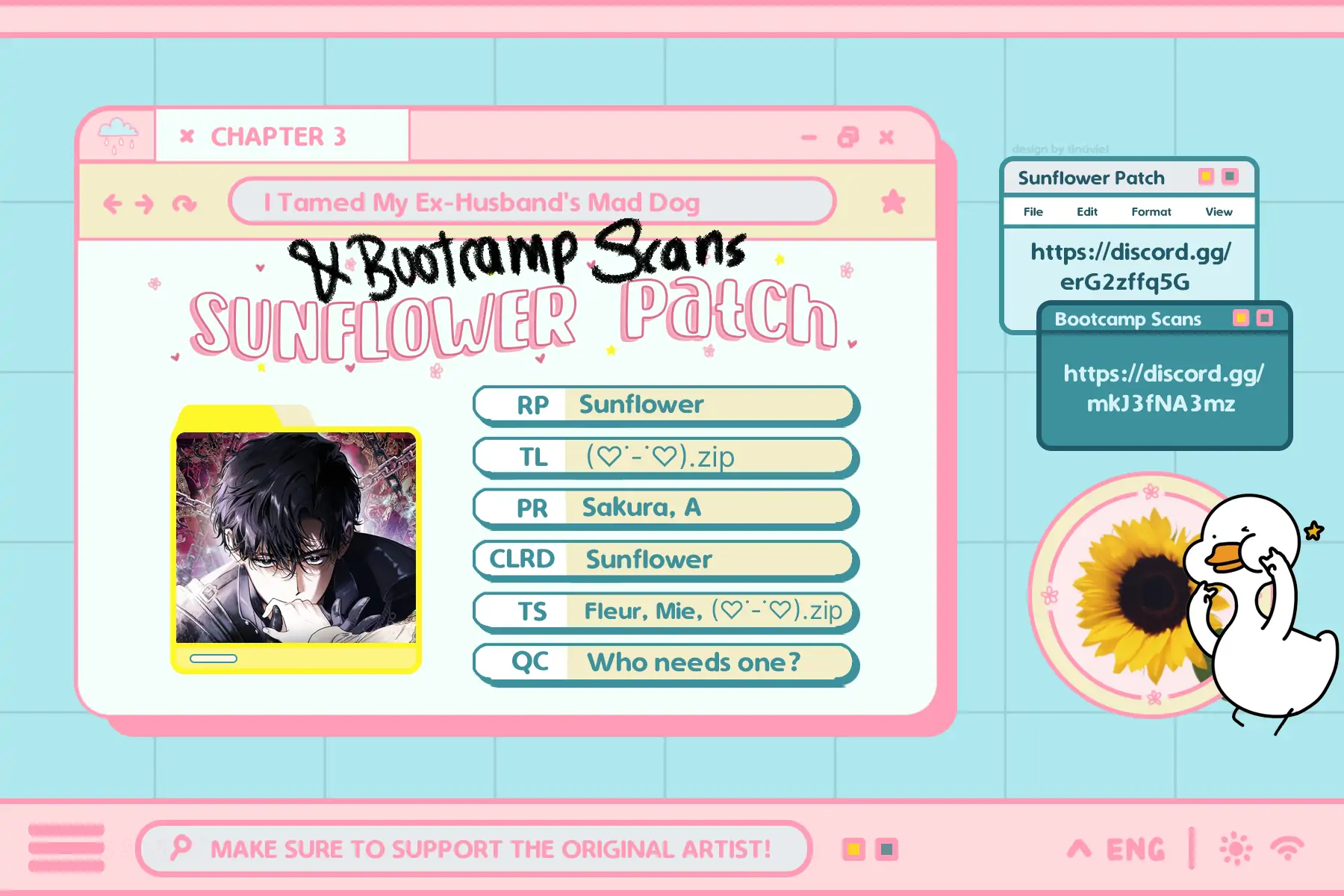The height and width of the screenshot is (896, 1344).
Task: Switch input language via ENG indicator
Action: (1136, 849)
